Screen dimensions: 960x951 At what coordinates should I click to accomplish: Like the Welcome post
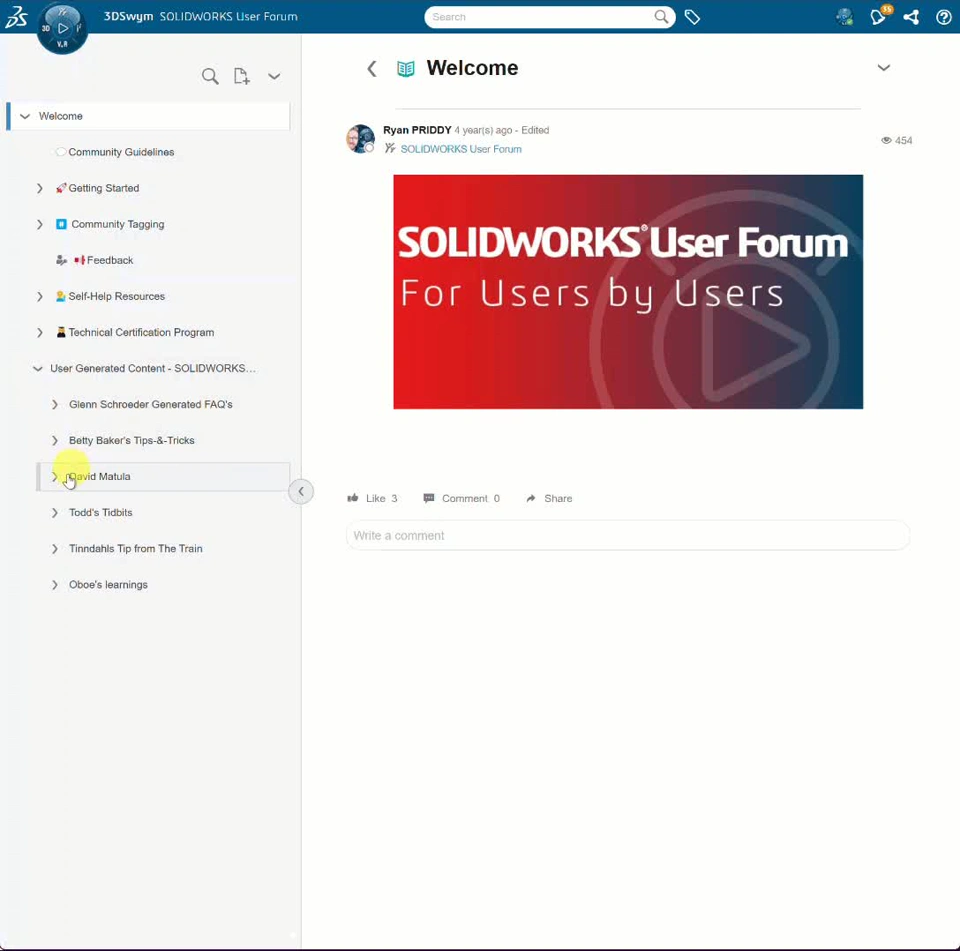click(372, 498)
